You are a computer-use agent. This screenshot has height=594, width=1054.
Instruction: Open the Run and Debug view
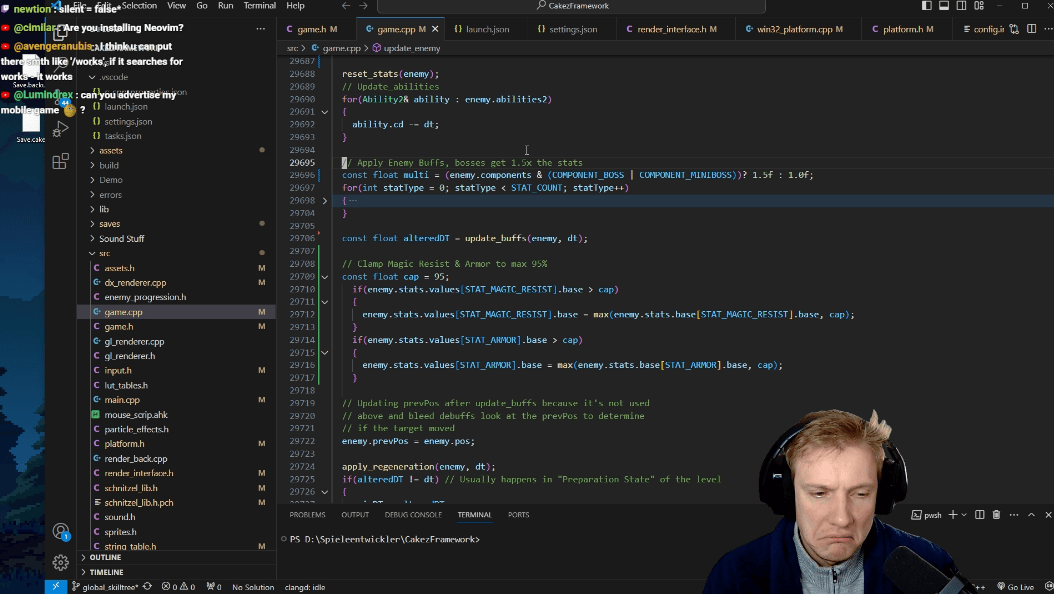point(60,130)
